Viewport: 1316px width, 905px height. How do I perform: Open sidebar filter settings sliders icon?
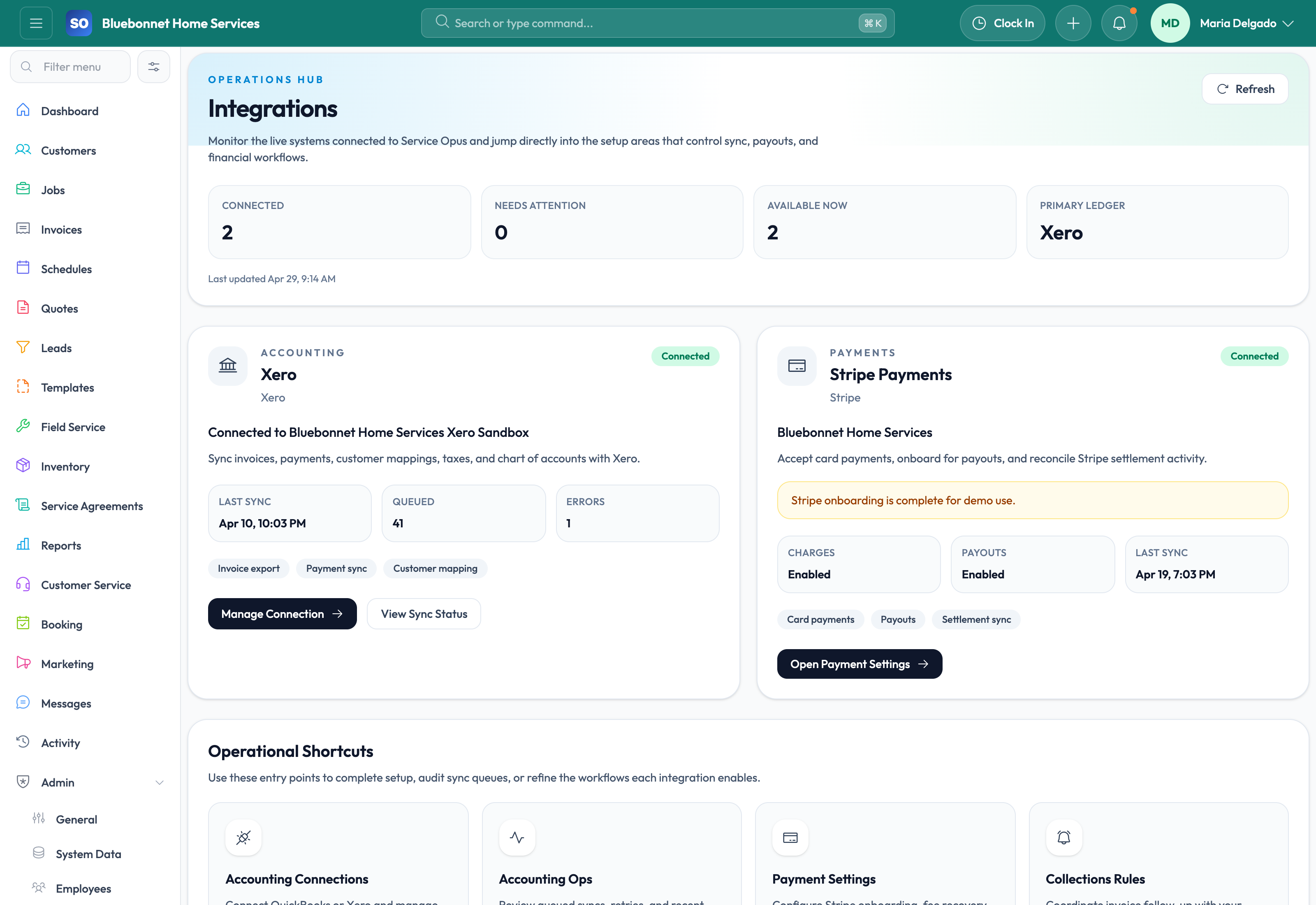[153, 67]
